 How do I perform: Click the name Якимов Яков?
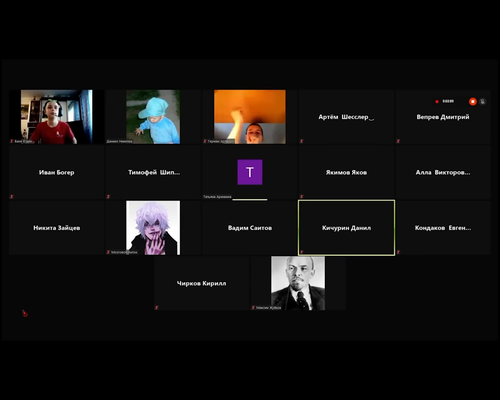346,172
